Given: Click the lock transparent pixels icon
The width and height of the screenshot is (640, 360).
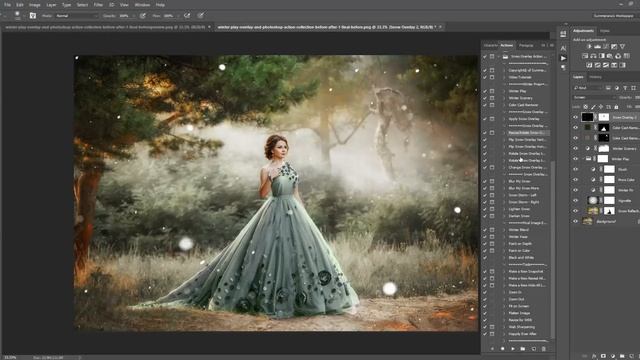Looking at the screenshot, I should [x=585, y=107].
